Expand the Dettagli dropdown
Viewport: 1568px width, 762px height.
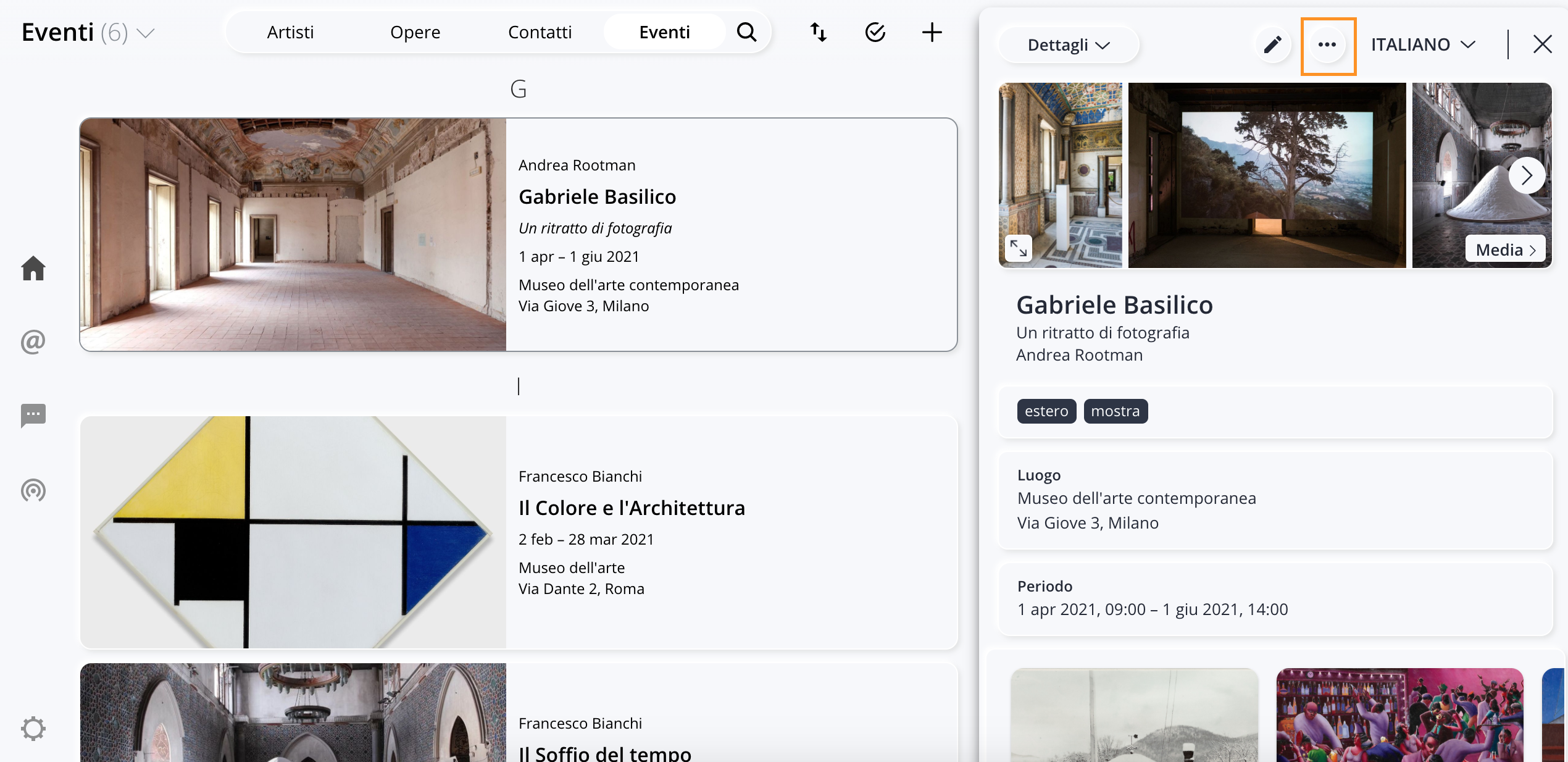(1069, 44)
